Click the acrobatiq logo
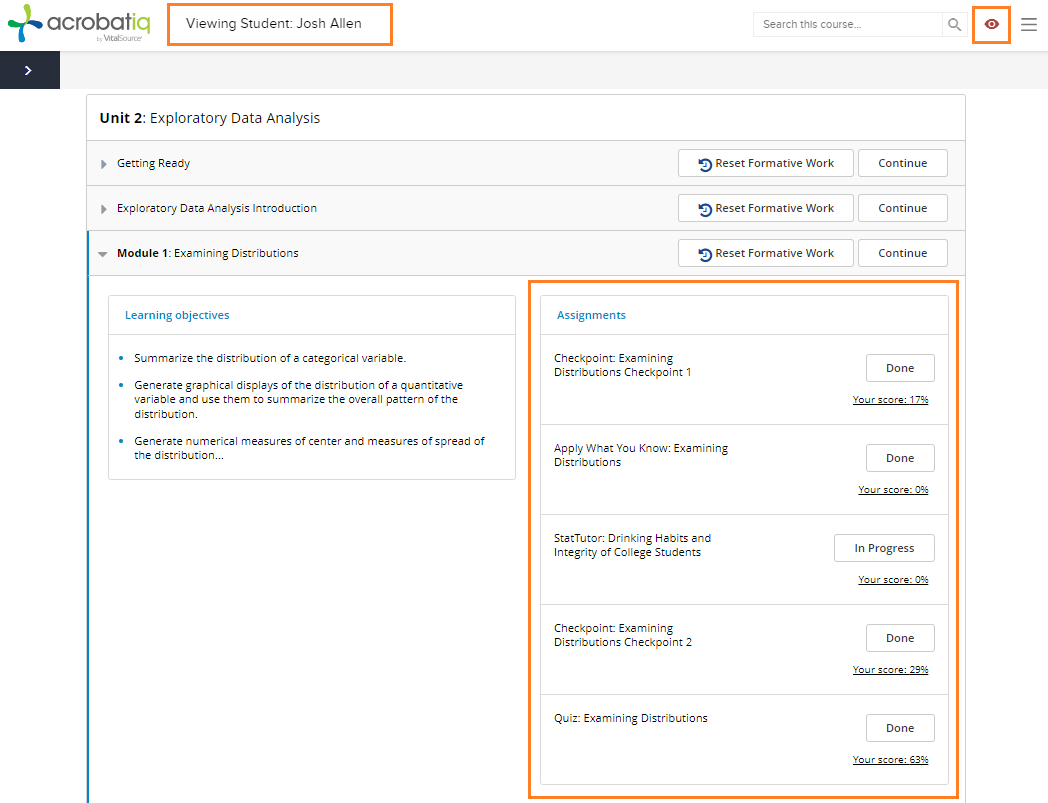Screen dimensions: 1048x803 point(79,23)
